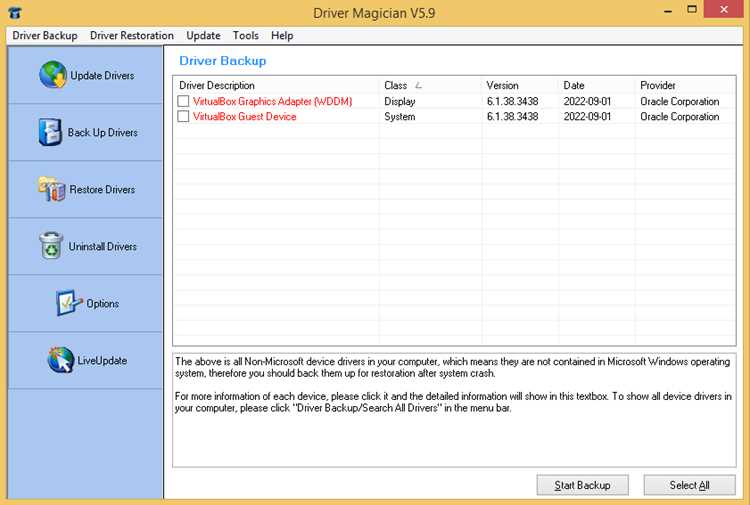
Task: Close the Driver Magician window
Action: click(x=724, y=9)
